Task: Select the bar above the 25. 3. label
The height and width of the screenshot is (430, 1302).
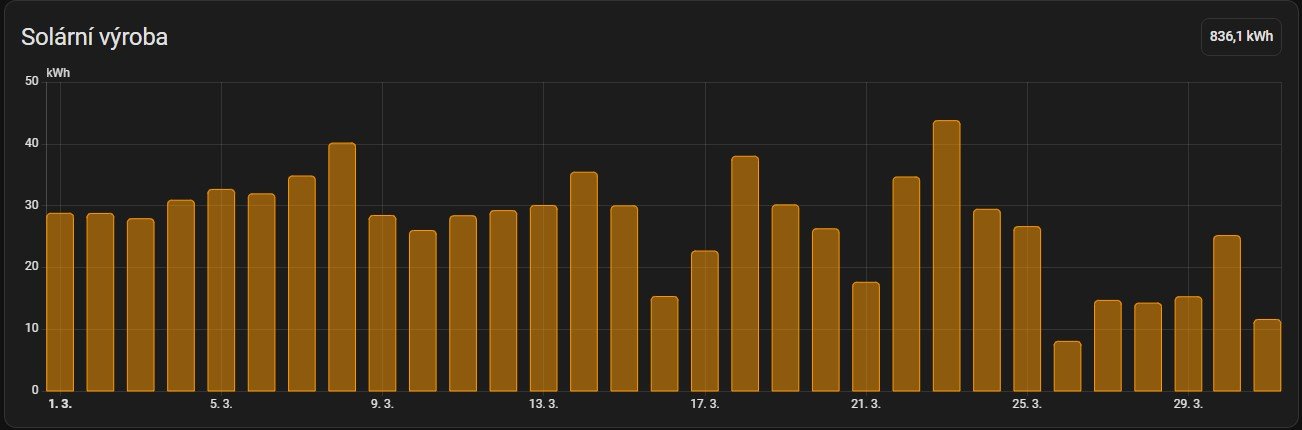Action: [1027, 309]
